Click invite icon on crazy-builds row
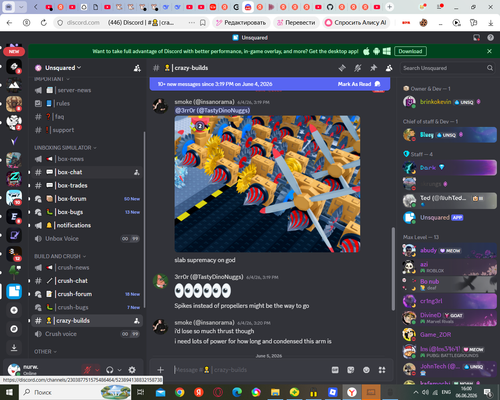The width and height of the screenshot is (500, 400). click(x=137, y=321)
